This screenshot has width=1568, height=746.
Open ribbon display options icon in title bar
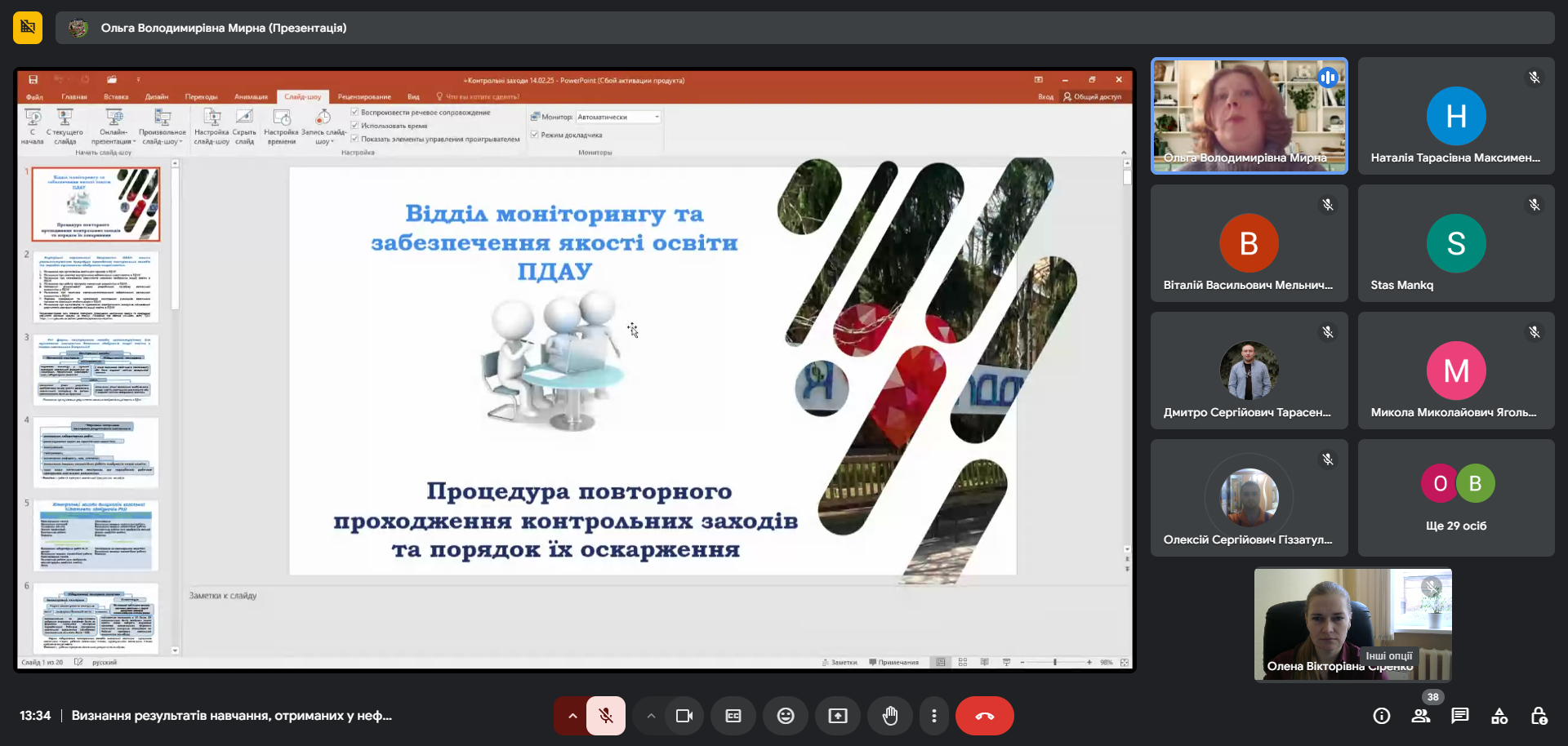[x=1039, y=80]
